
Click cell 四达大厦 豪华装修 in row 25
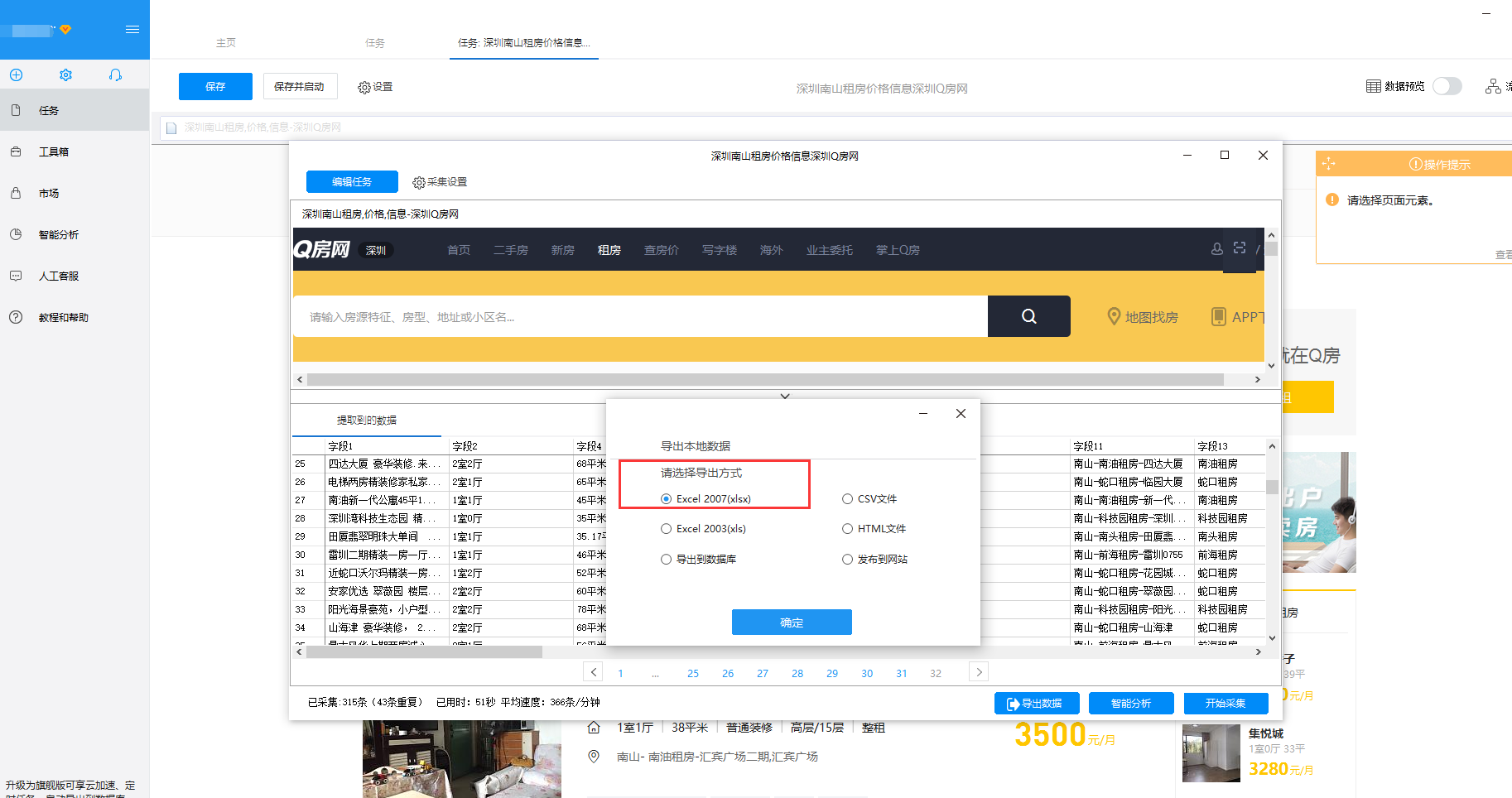[x=387, y=464]
